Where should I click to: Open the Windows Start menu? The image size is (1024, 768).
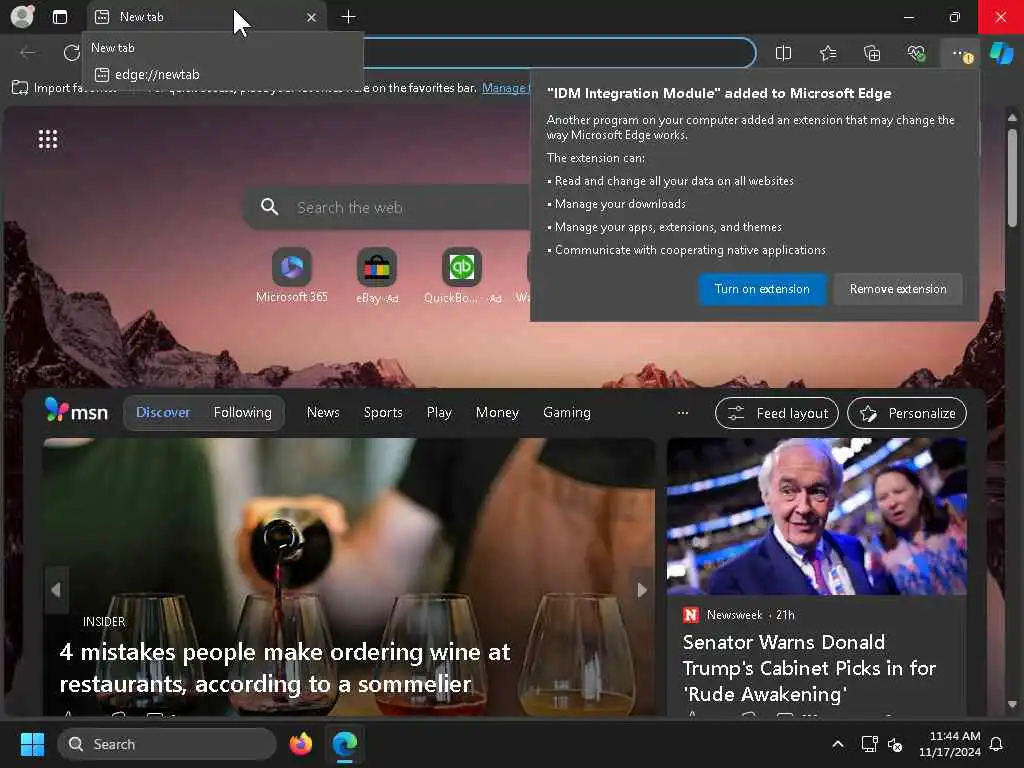[x=32, y=744]
